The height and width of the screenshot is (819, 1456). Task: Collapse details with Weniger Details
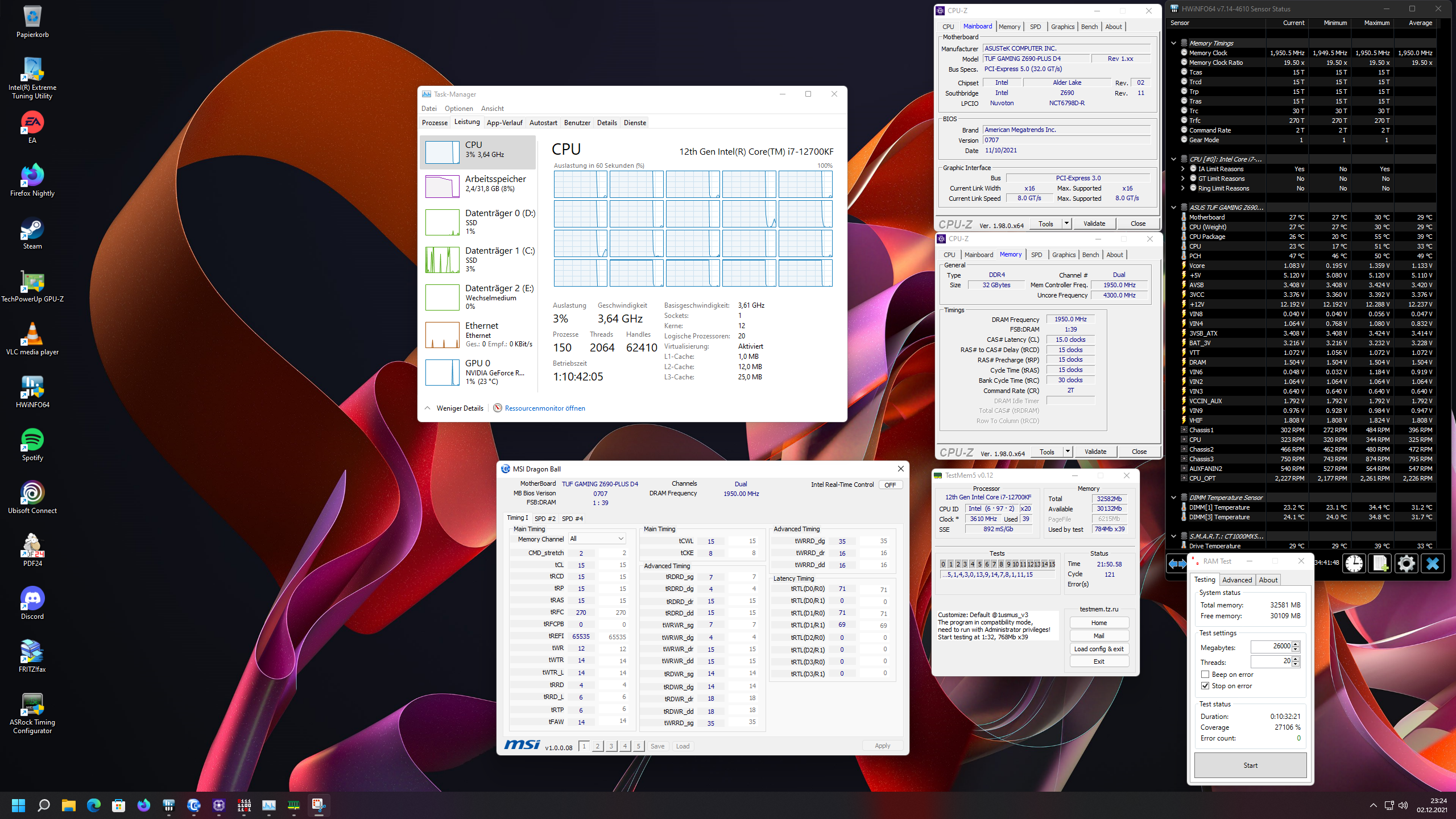(x=454, y=408)
